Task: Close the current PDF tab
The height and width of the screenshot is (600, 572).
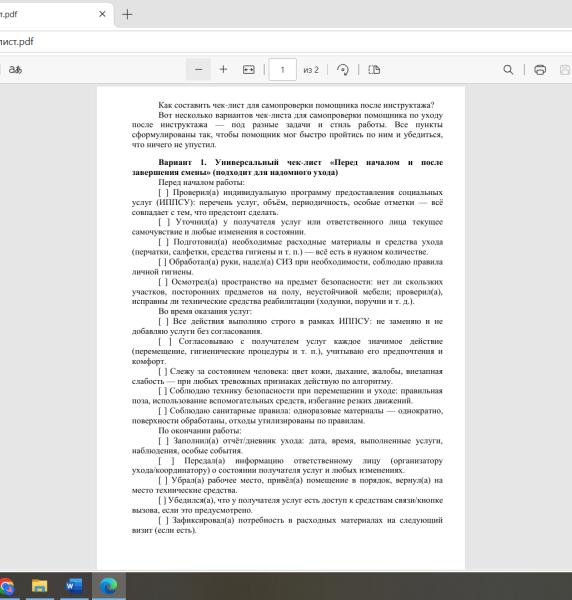Action: 102,14
